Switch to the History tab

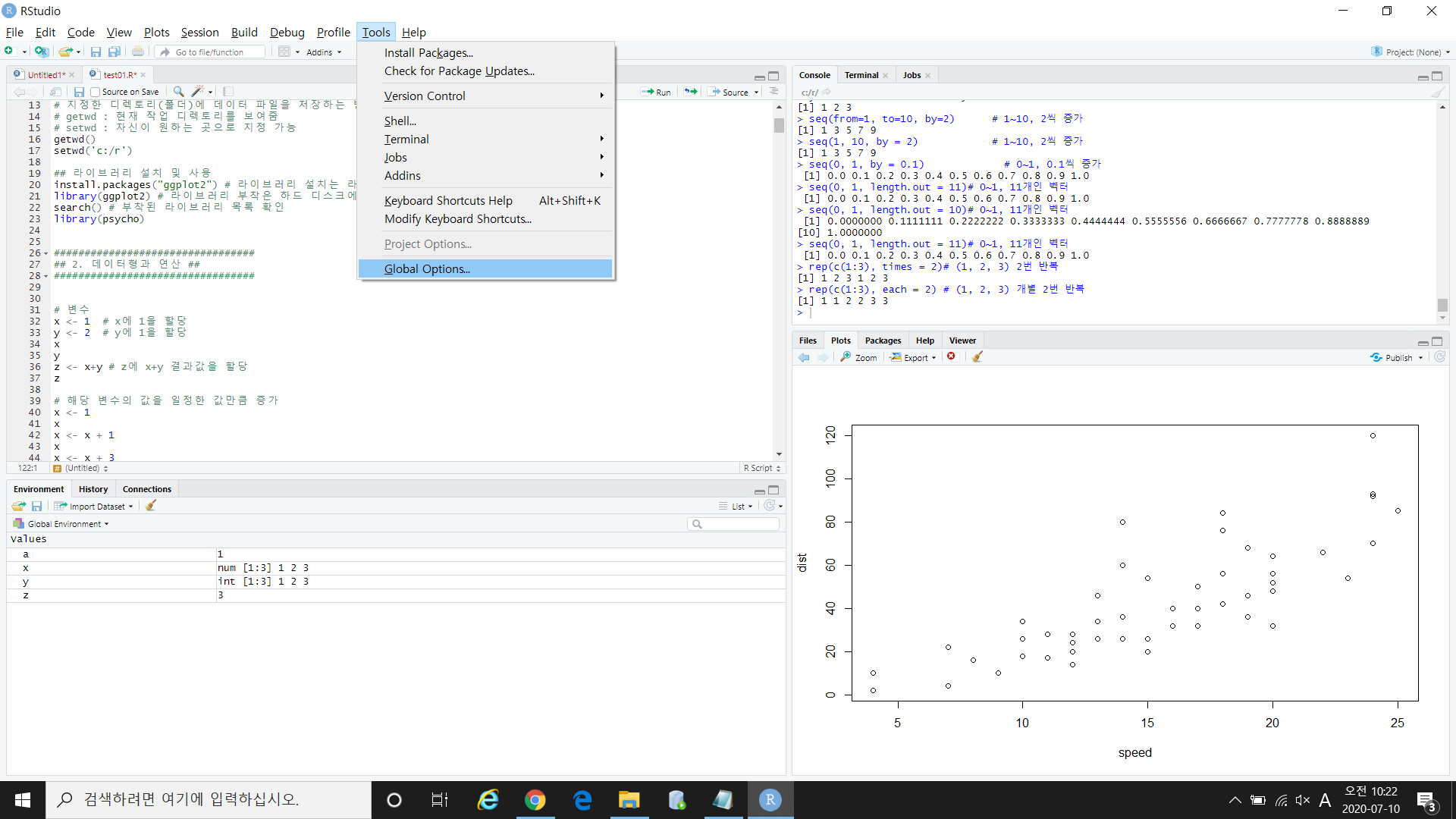[x=93, y=489]
